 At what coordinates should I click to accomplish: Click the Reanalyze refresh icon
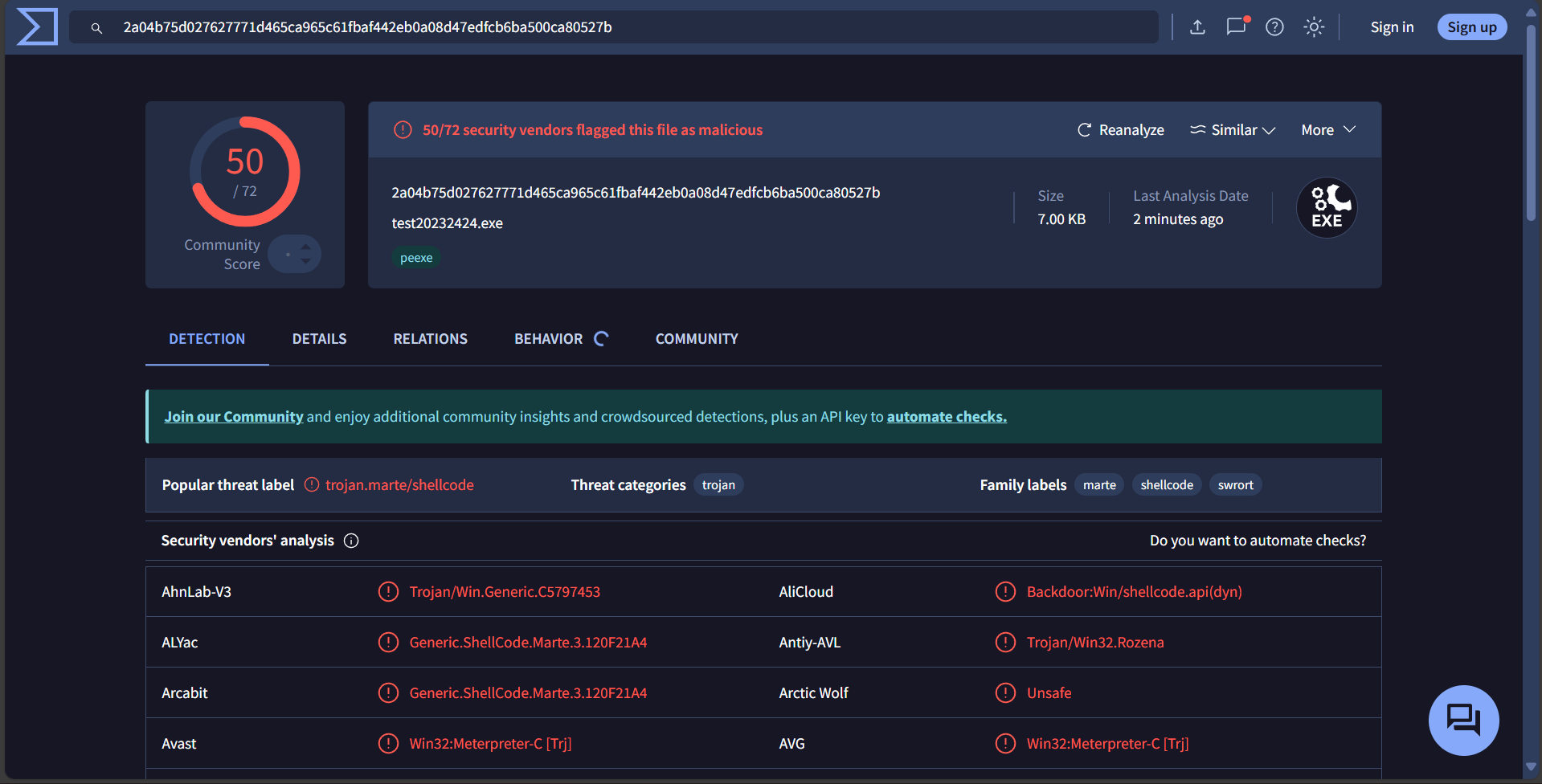coord(1084,130)
